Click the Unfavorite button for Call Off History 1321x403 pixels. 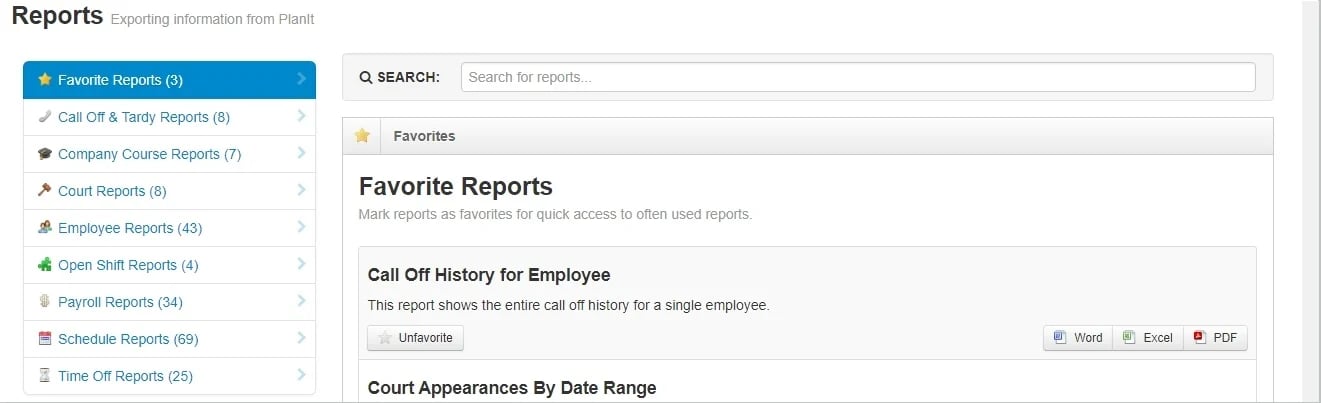pos(415,338)
